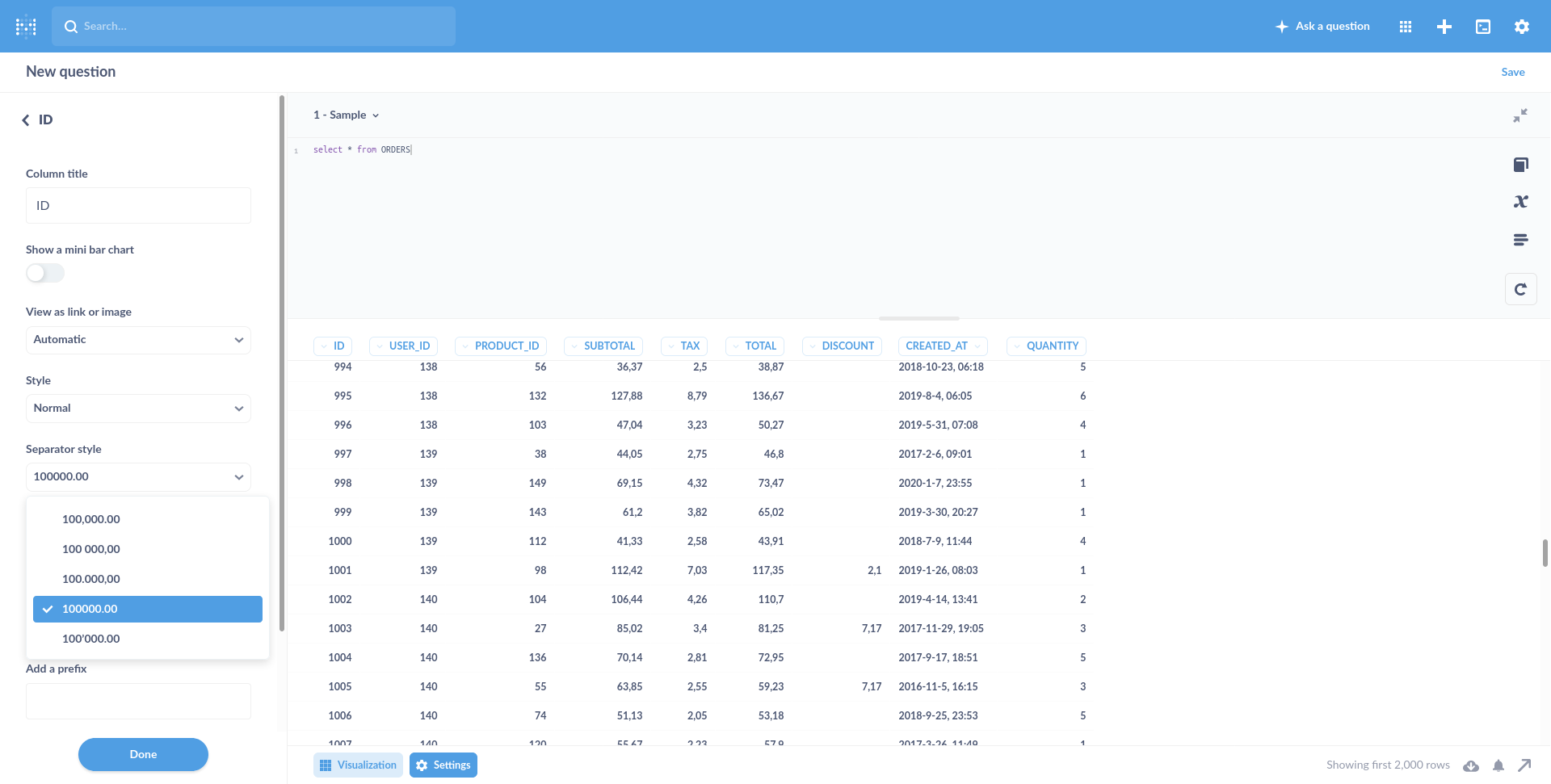
Task: Download results with the export icon
Action: (1472, 765)
